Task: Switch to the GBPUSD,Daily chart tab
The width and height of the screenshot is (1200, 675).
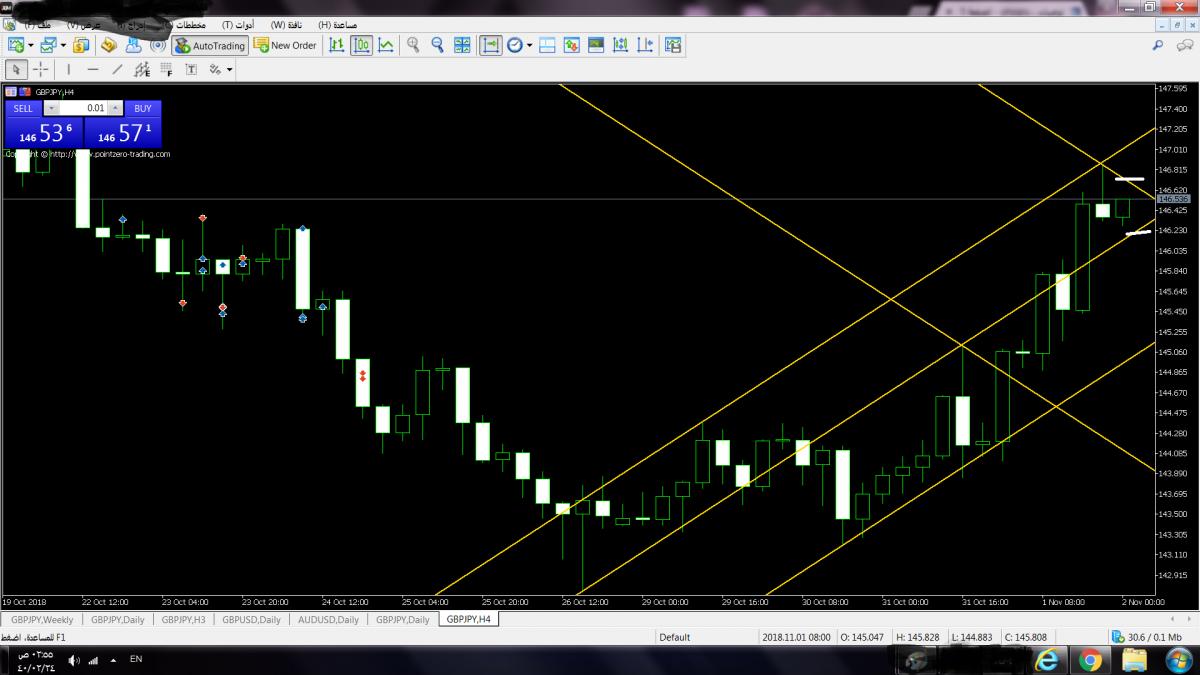Action: click(x=252, y=620)
